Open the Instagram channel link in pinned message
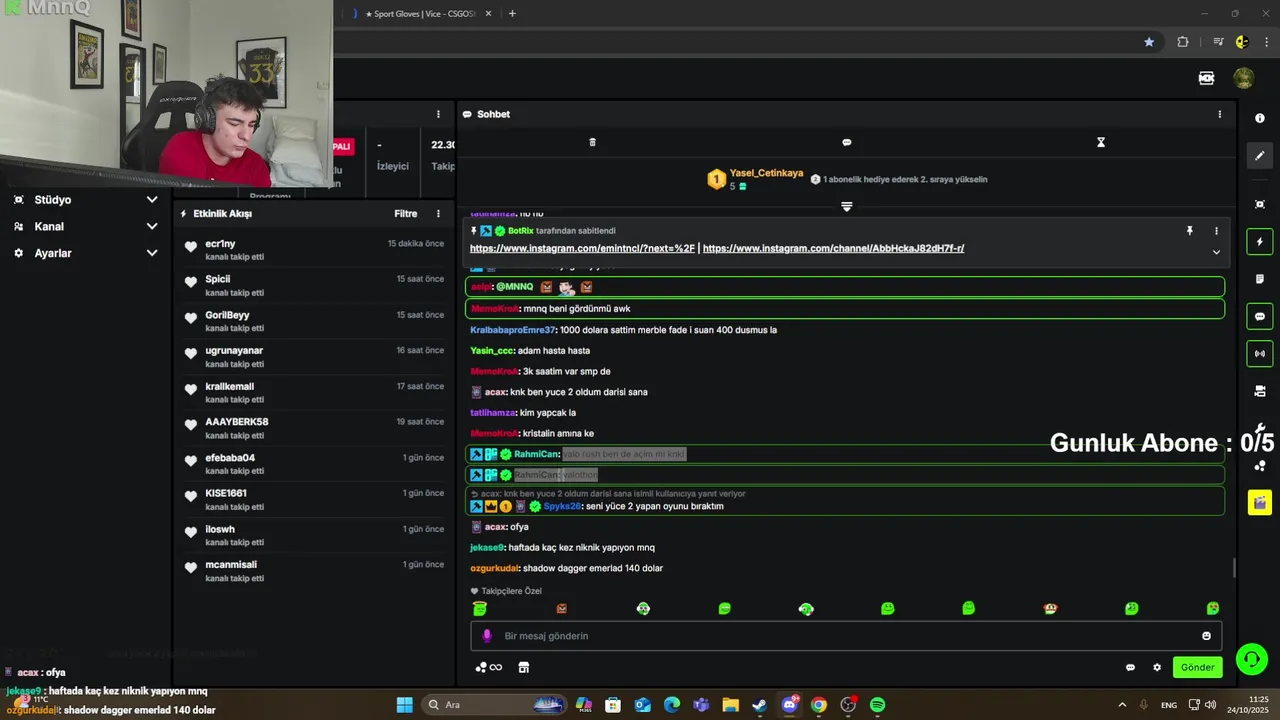This screenshot has width=1280, height=720. click(x=833, y=248)
